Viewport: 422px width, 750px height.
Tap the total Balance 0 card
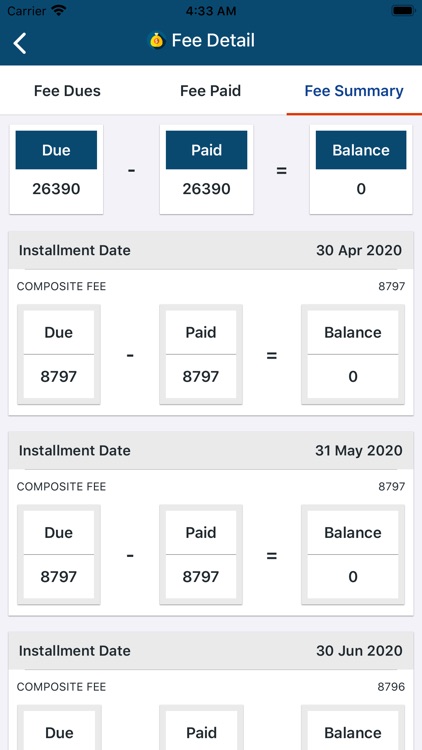361,169
